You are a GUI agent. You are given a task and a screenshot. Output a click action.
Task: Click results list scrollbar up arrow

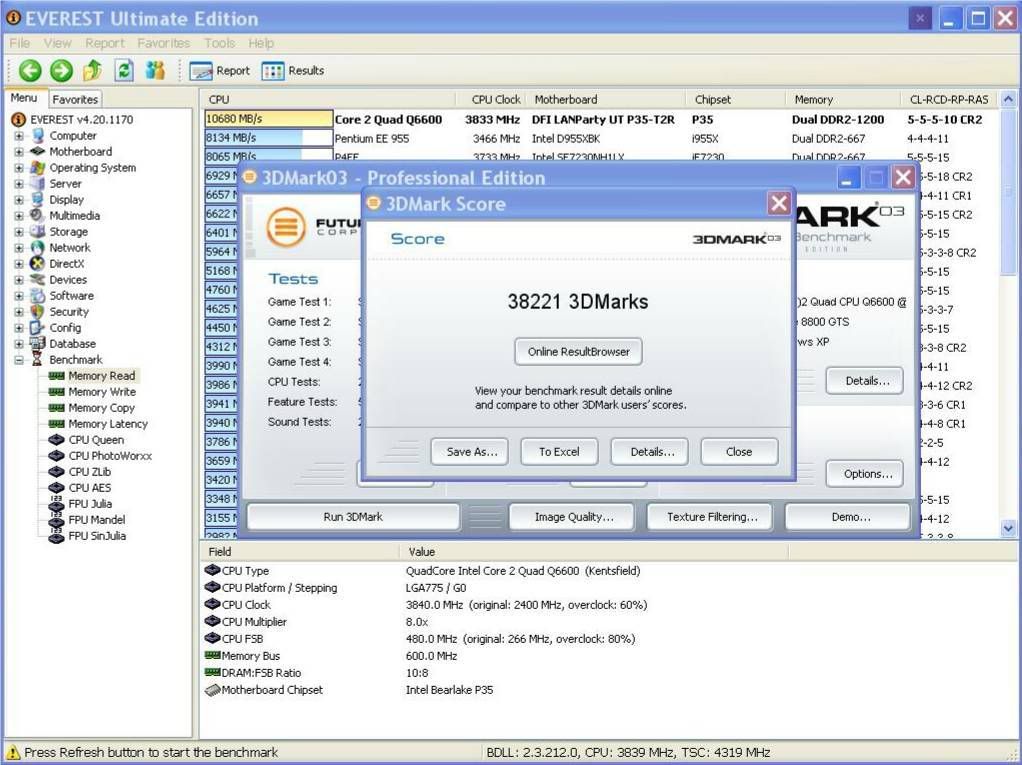tap(1008, 100)
